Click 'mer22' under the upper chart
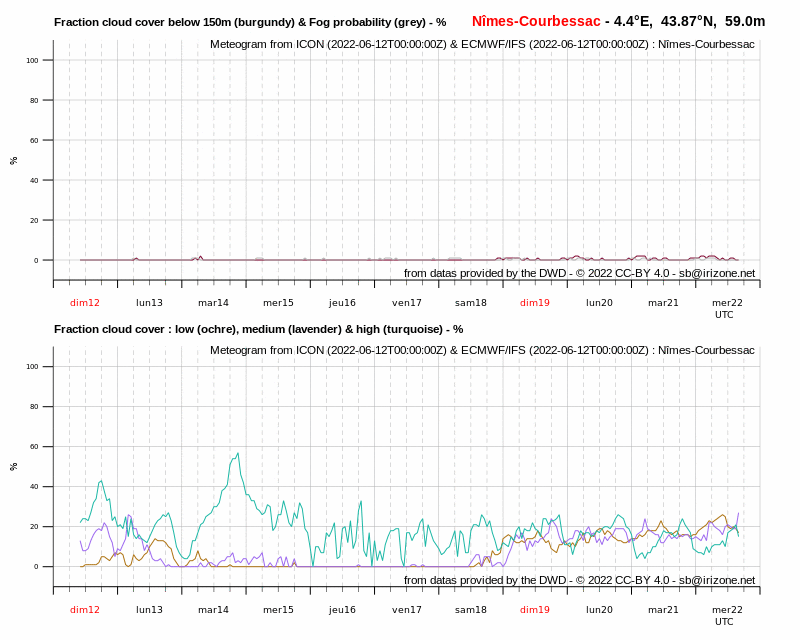800x640 pixels. click(728, 303)
